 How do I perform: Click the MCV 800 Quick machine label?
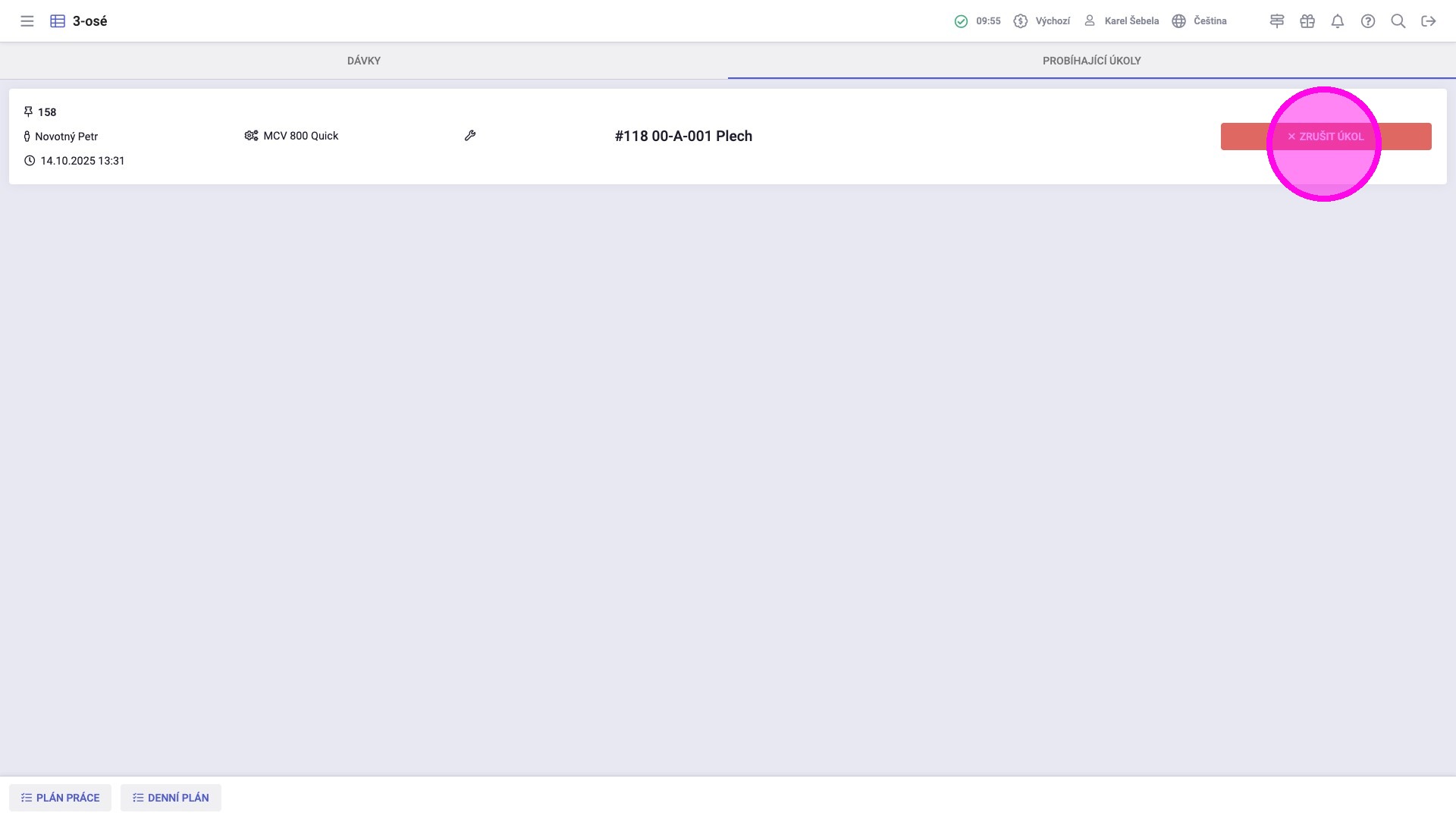click(300, 136)
